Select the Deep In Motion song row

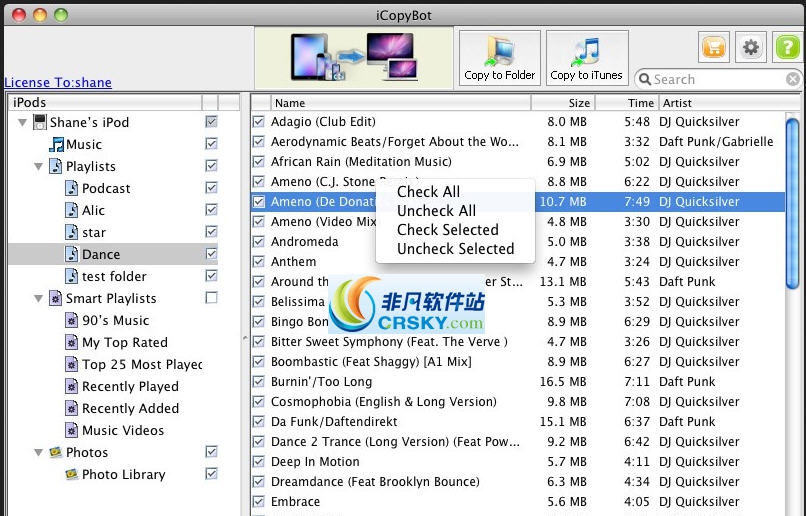point(518,462)
